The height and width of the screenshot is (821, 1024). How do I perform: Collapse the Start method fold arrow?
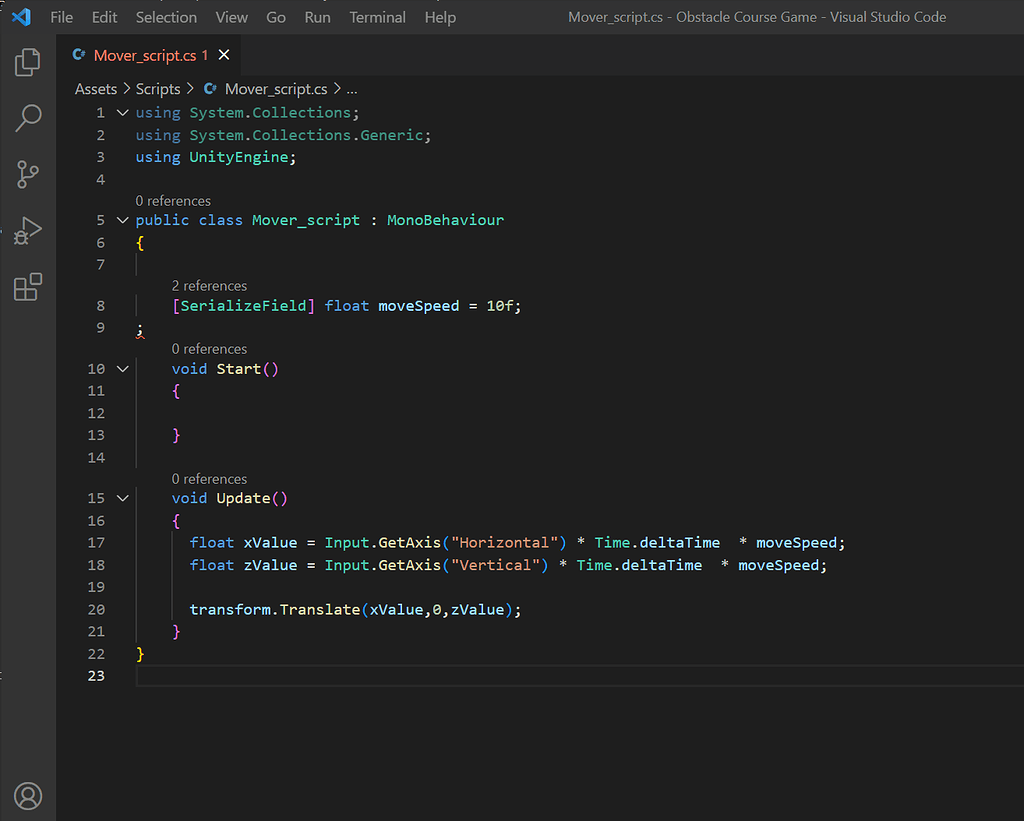coord(122,368)
